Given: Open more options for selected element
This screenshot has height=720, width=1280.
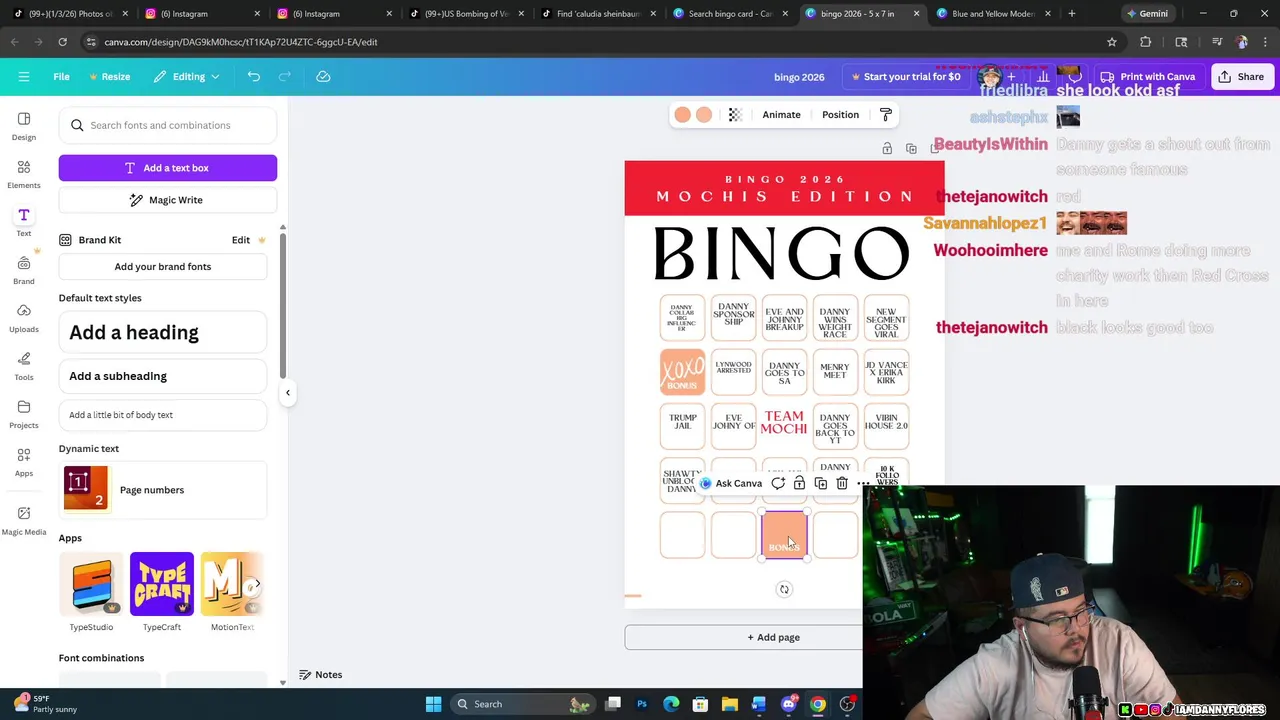Looking at the screenshot, I should 862,483.
